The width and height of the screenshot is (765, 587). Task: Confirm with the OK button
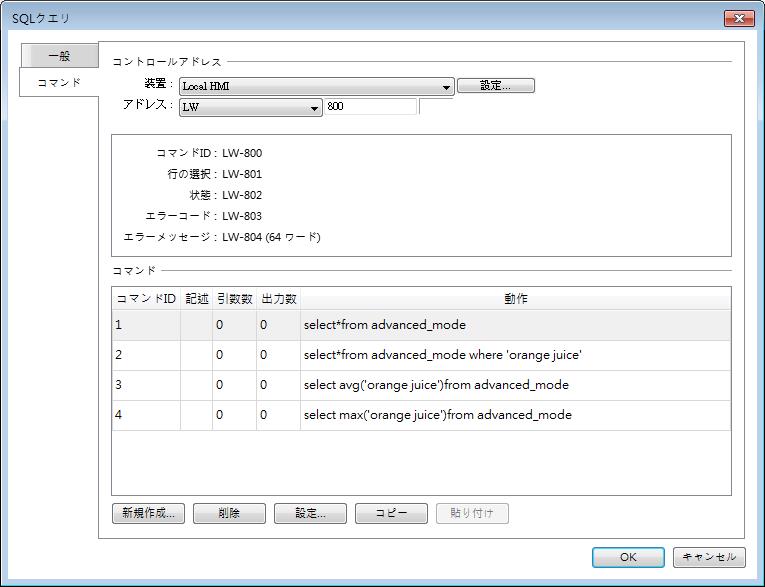(627, 557)
